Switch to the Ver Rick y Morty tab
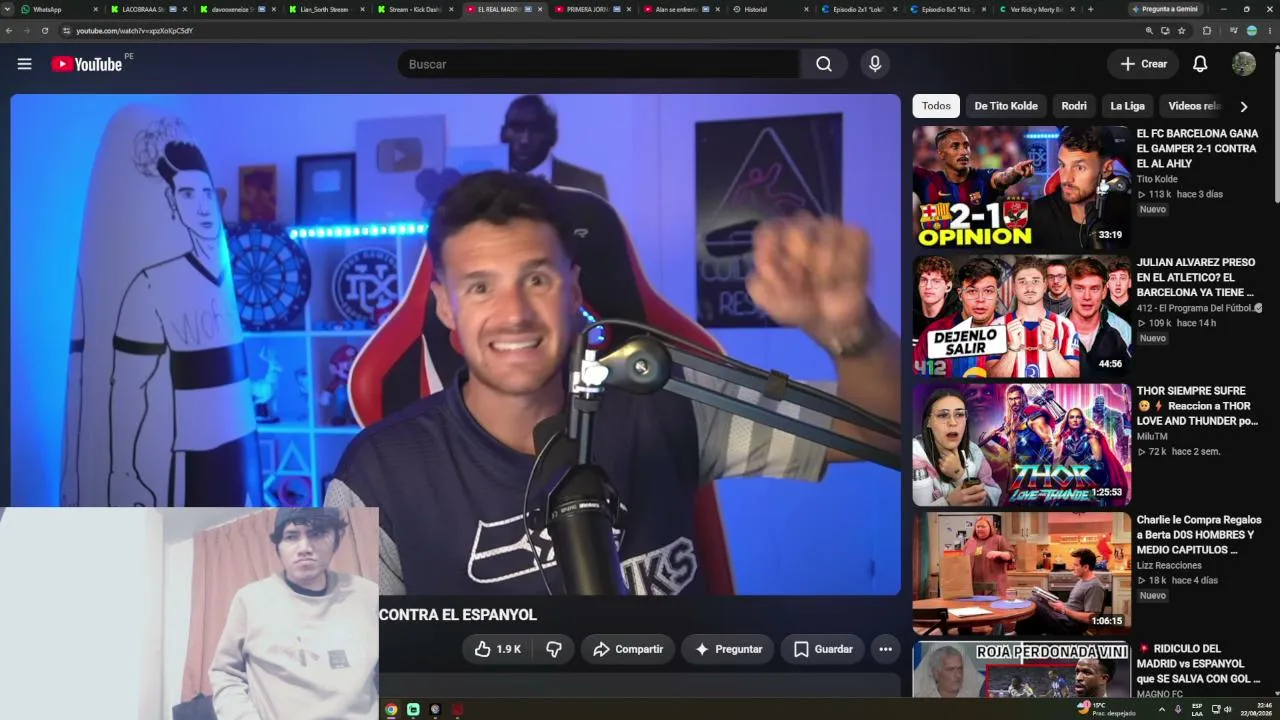Viewport: 1280px width, 720px height. tap(1037, 9)
